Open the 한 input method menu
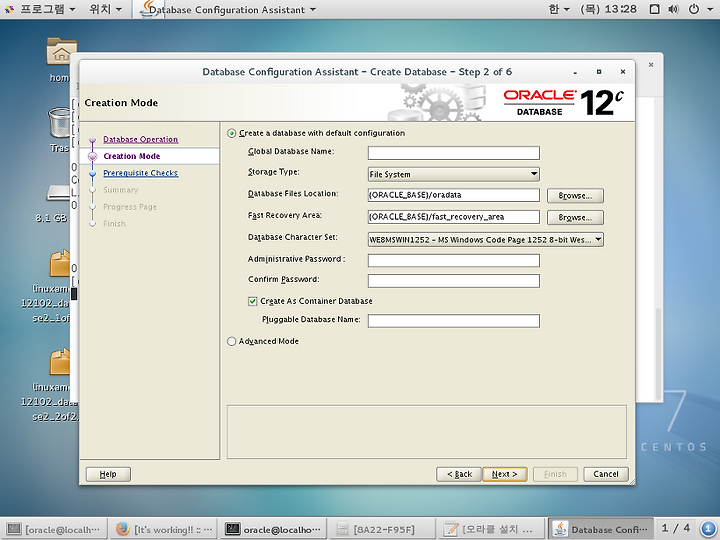Screen dimensions: 720x540 (x=559, y=9)
